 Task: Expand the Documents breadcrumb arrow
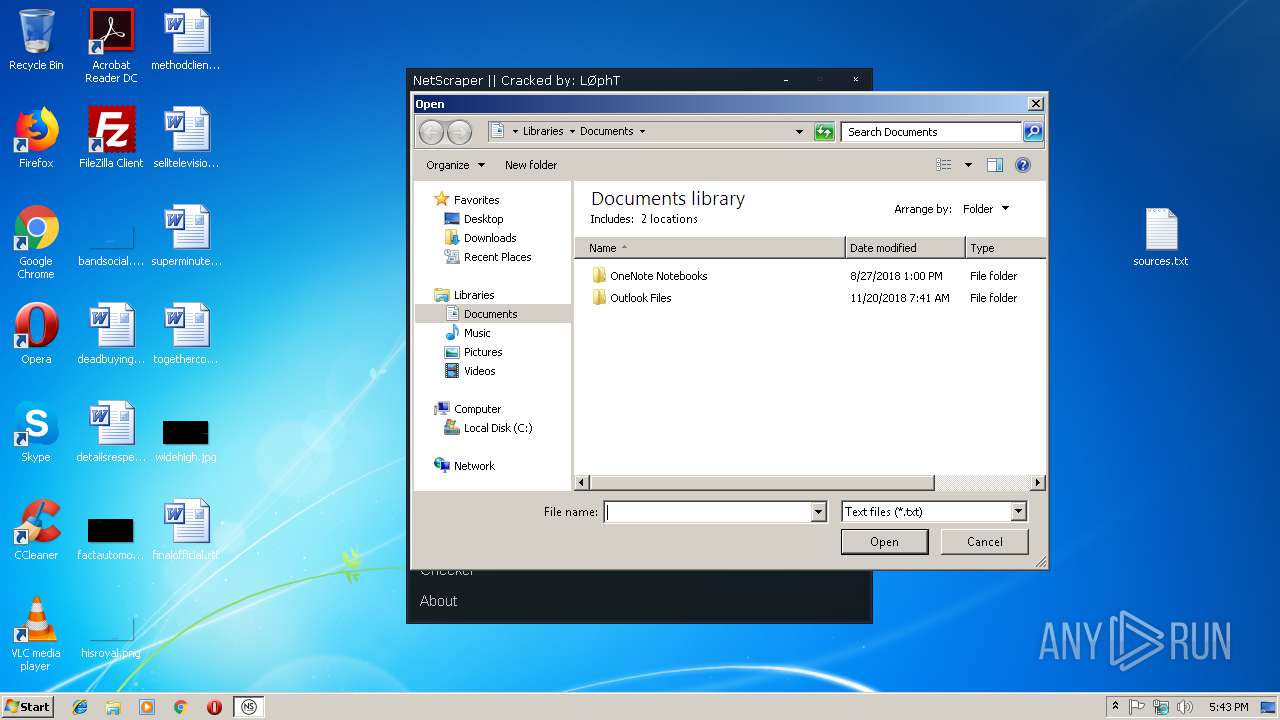[642, 132]
